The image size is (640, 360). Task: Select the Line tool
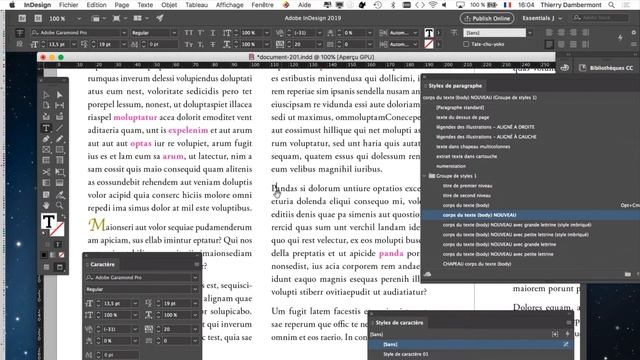[x=60, y=128]
